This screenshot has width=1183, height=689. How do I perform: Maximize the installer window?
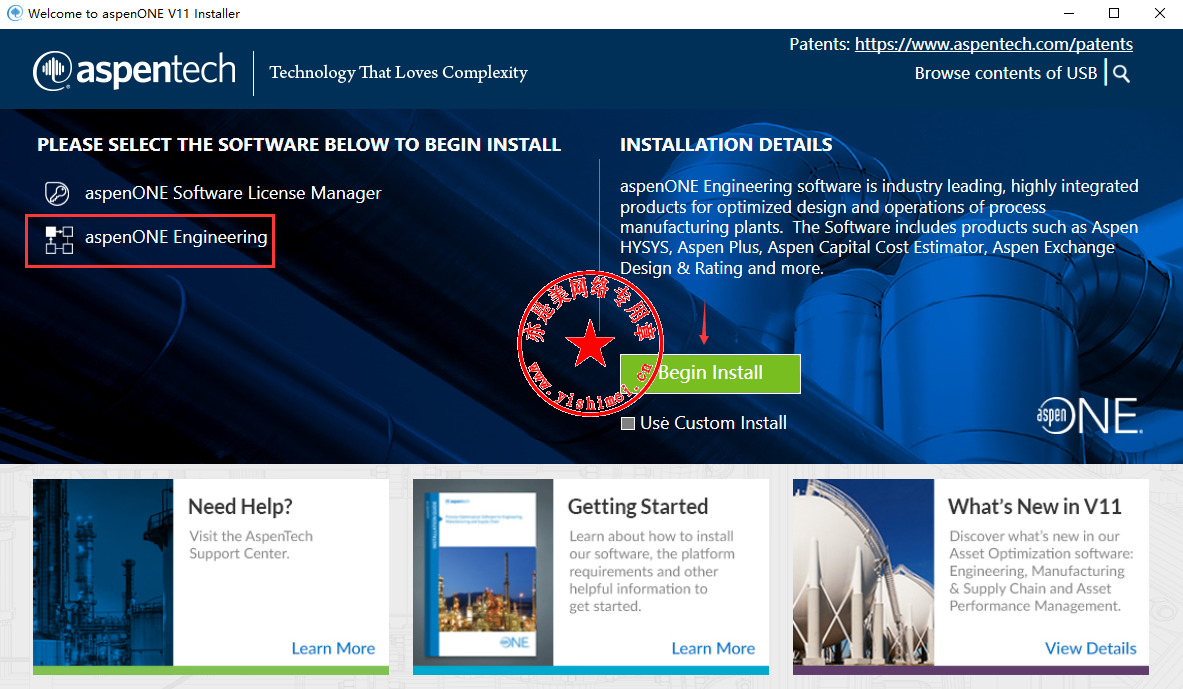[1114, 13]
